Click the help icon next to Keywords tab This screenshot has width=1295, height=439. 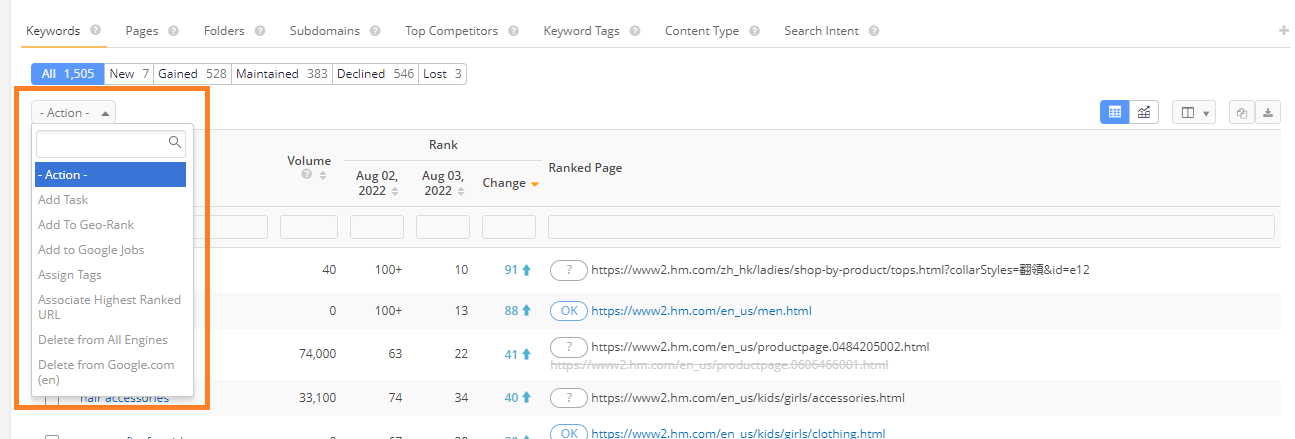(95, 31)
